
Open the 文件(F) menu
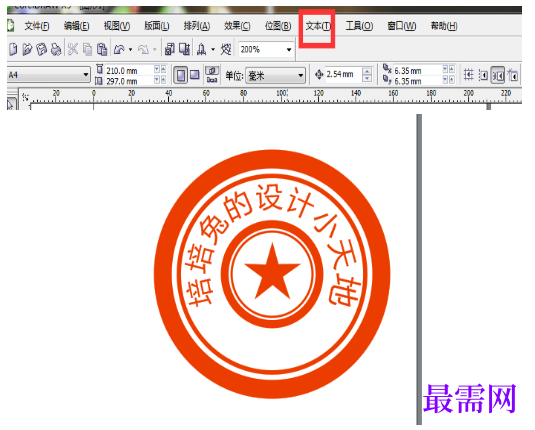pos(37,26)
